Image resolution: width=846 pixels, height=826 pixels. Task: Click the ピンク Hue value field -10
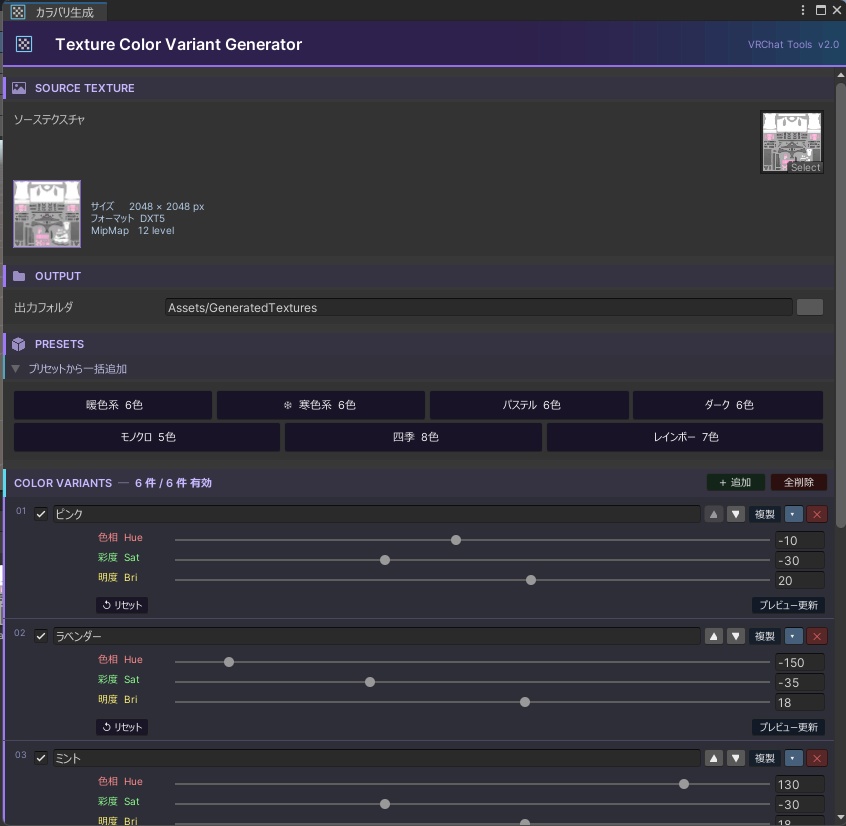800,541
